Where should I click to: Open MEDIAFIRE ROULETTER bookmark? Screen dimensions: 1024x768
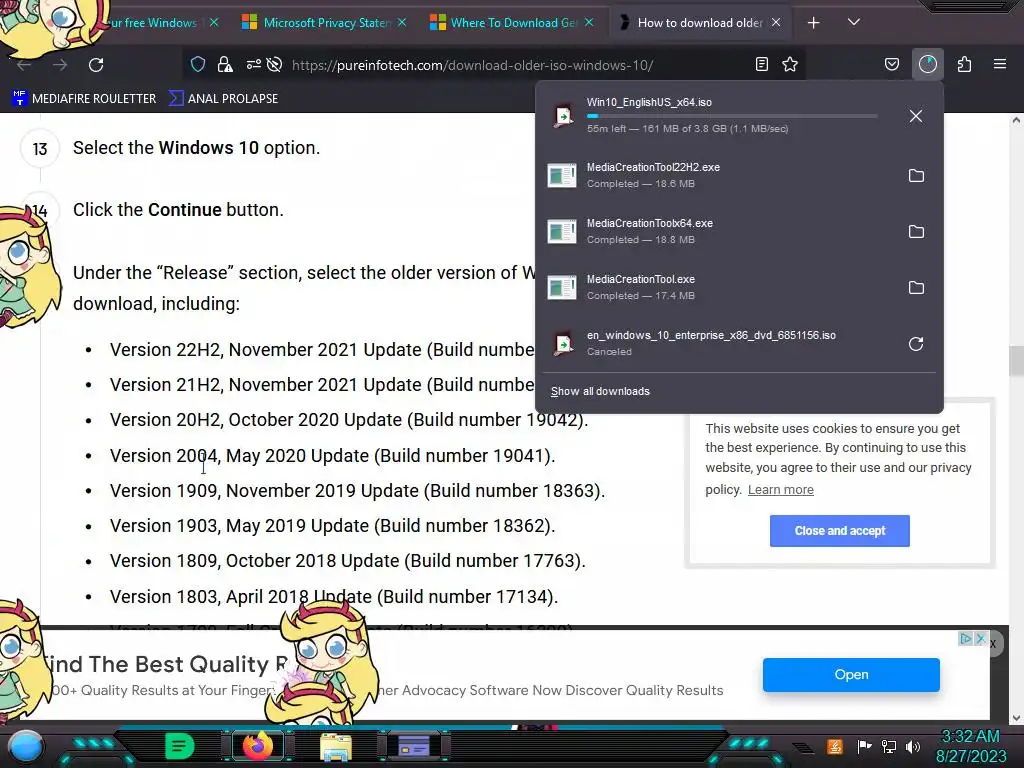coord(84,99)
